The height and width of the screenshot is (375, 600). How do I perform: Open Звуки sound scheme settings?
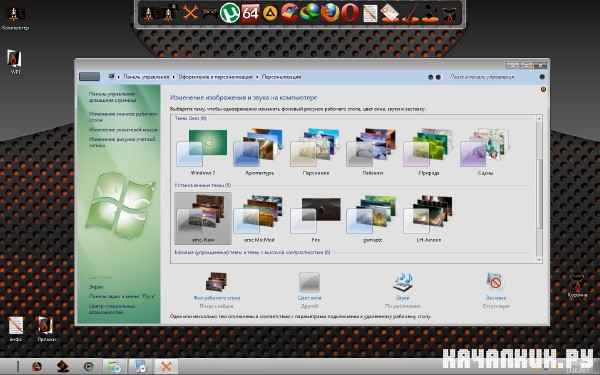(x=403, y=290)
